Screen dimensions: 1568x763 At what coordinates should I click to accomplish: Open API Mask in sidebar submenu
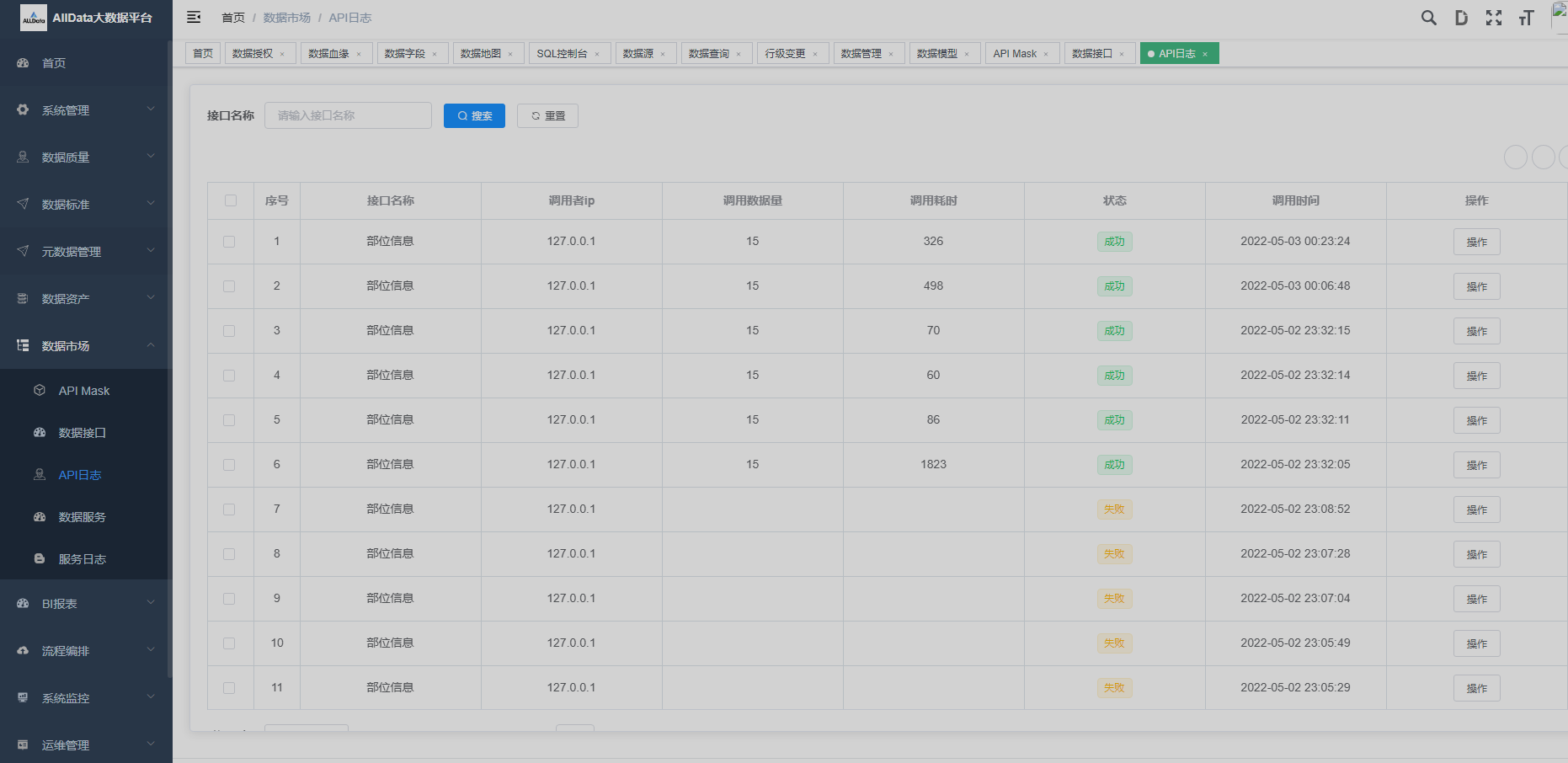[x=84, y=391]
